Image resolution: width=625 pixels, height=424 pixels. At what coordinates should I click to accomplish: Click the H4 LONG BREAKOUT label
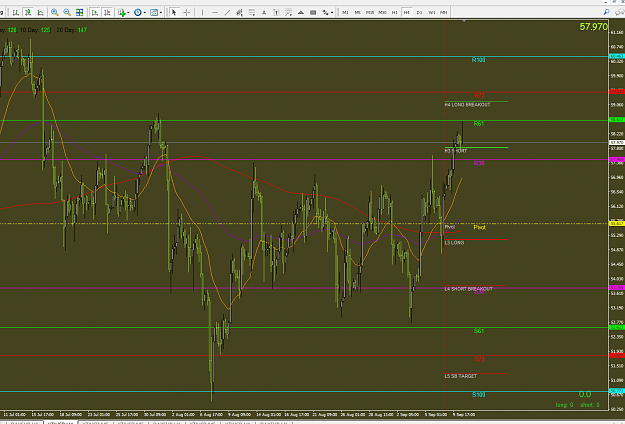(468, 105)
